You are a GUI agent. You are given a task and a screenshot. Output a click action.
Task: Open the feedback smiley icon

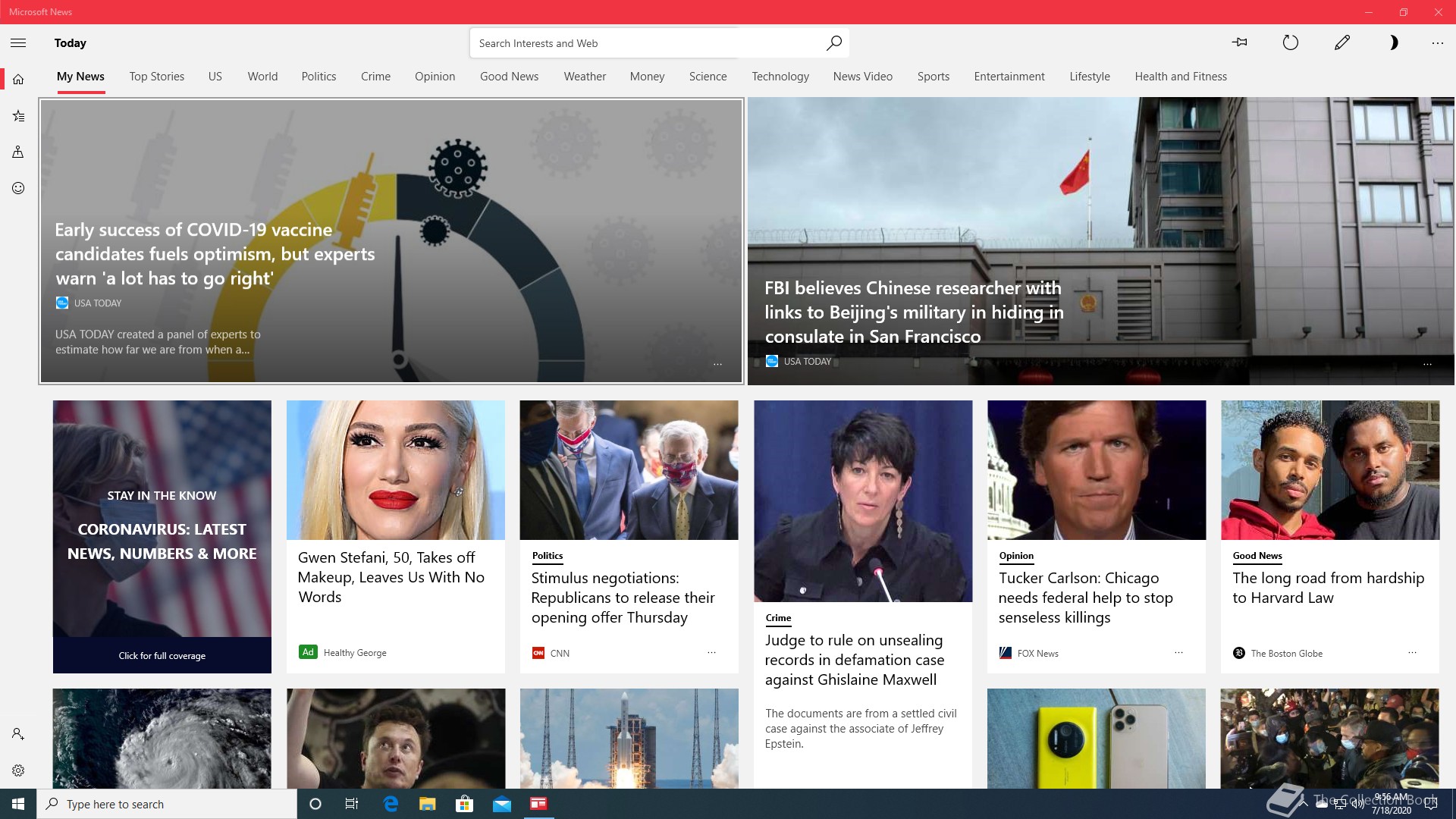[18, 188]
